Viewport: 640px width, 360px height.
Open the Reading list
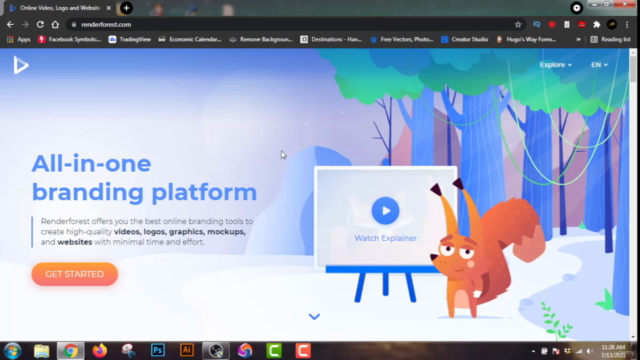click(x=611, y=39)
